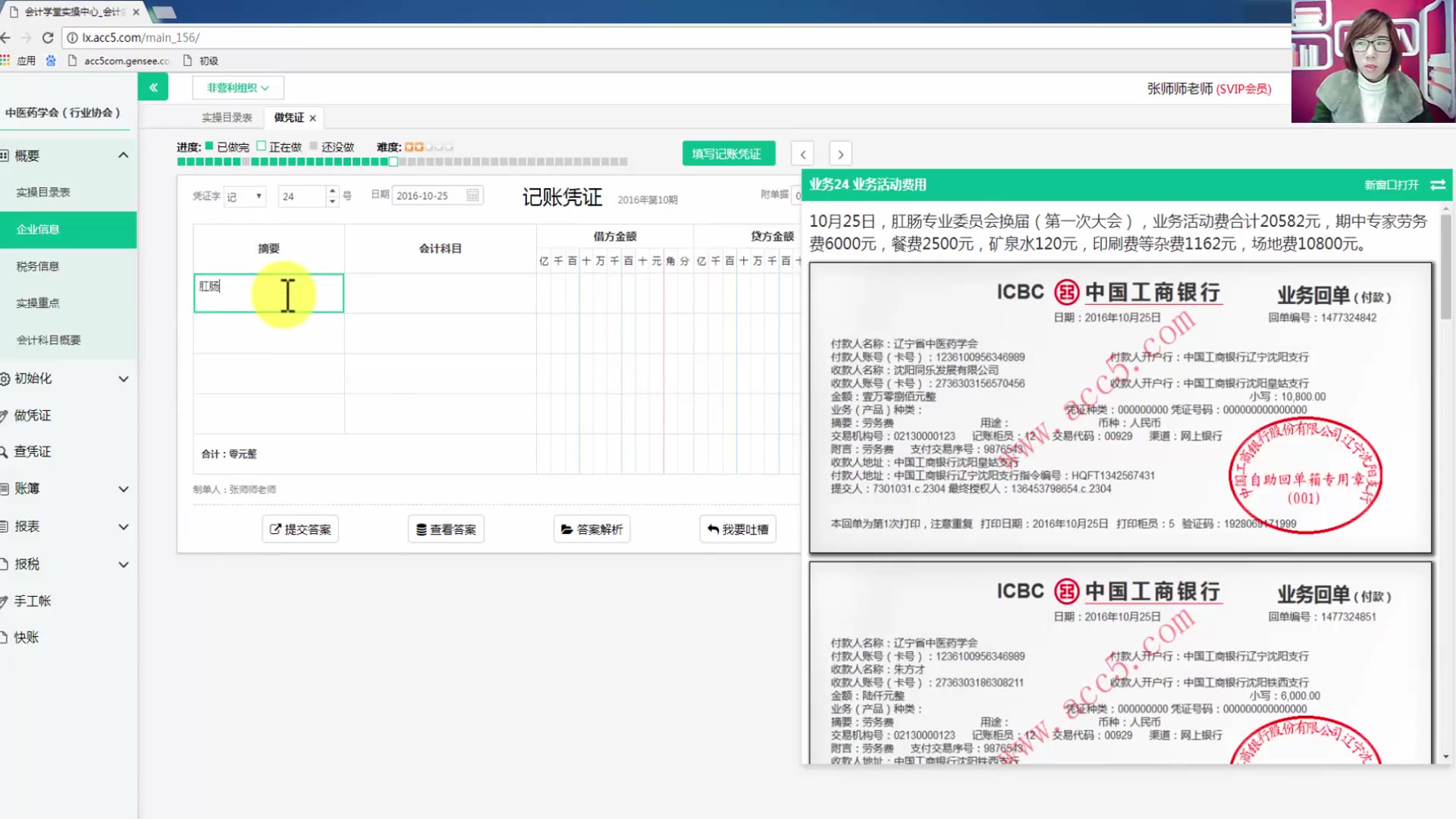The width and height of the screenshot is (1456, 819).
Task: Open 非营利组织 dropdown
Action: click(x=238, y=88)
